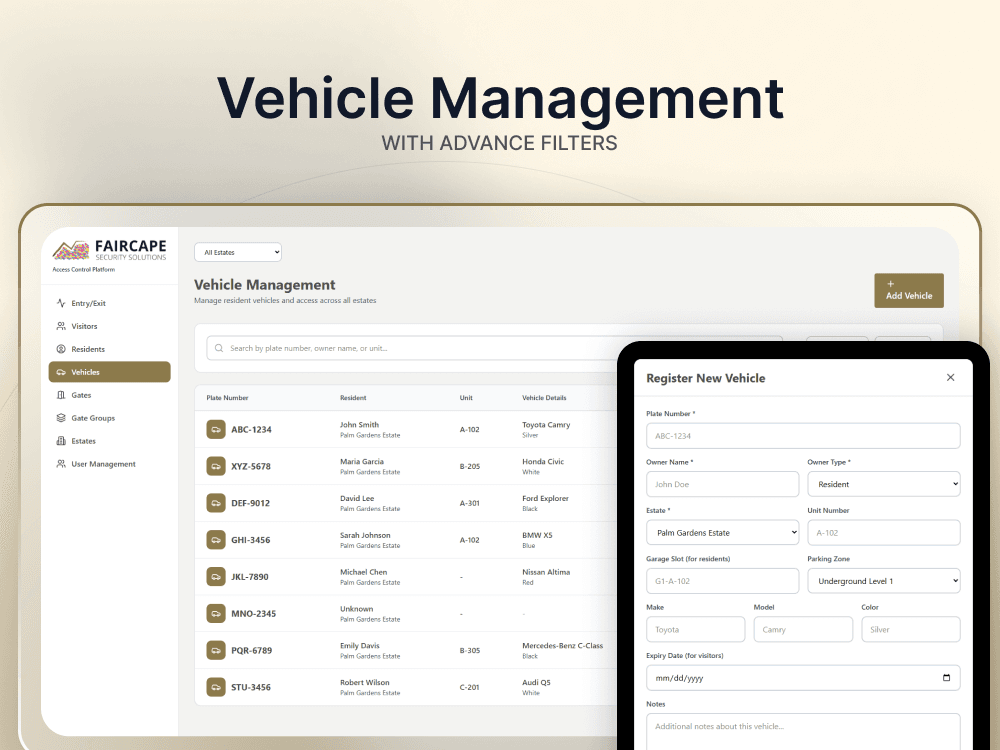Open the Estate dropdown showing Palm Gardens Estate
1000x750 pixels.
(723, 533)
